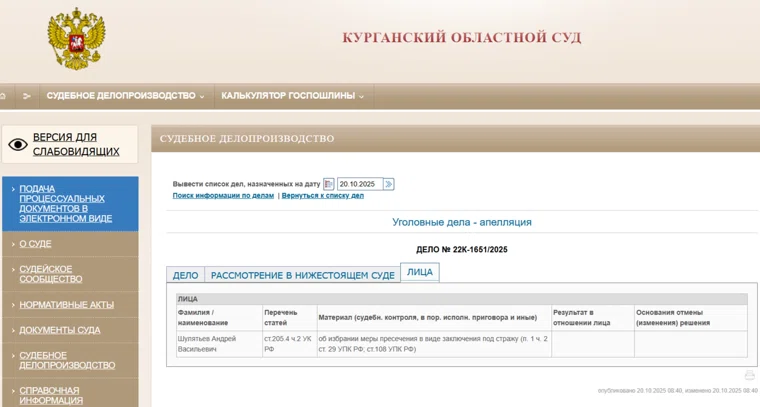Select the ЛИЦА tab

pos(420,272)
